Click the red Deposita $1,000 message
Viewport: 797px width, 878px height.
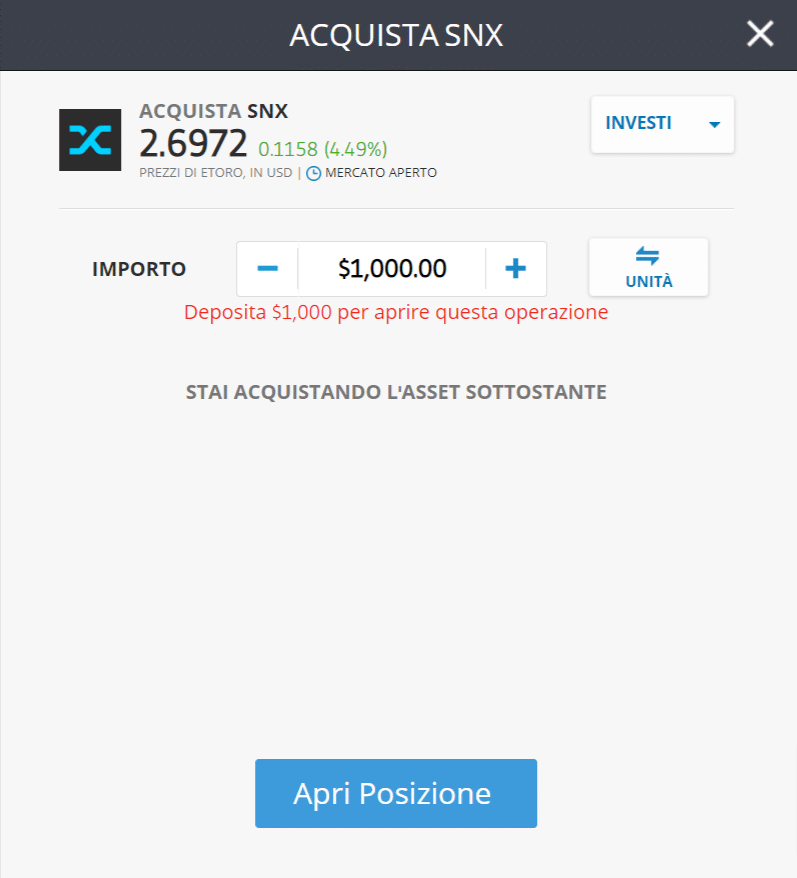coord(396,312)
